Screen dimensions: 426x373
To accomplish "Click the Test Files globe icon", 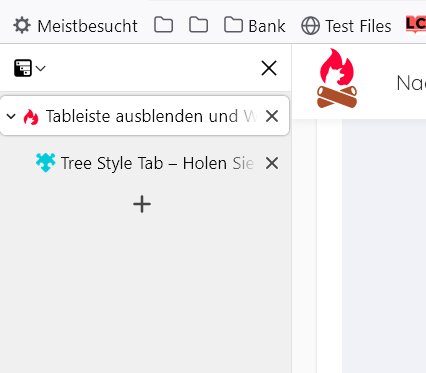I will (x=310, y=26).
